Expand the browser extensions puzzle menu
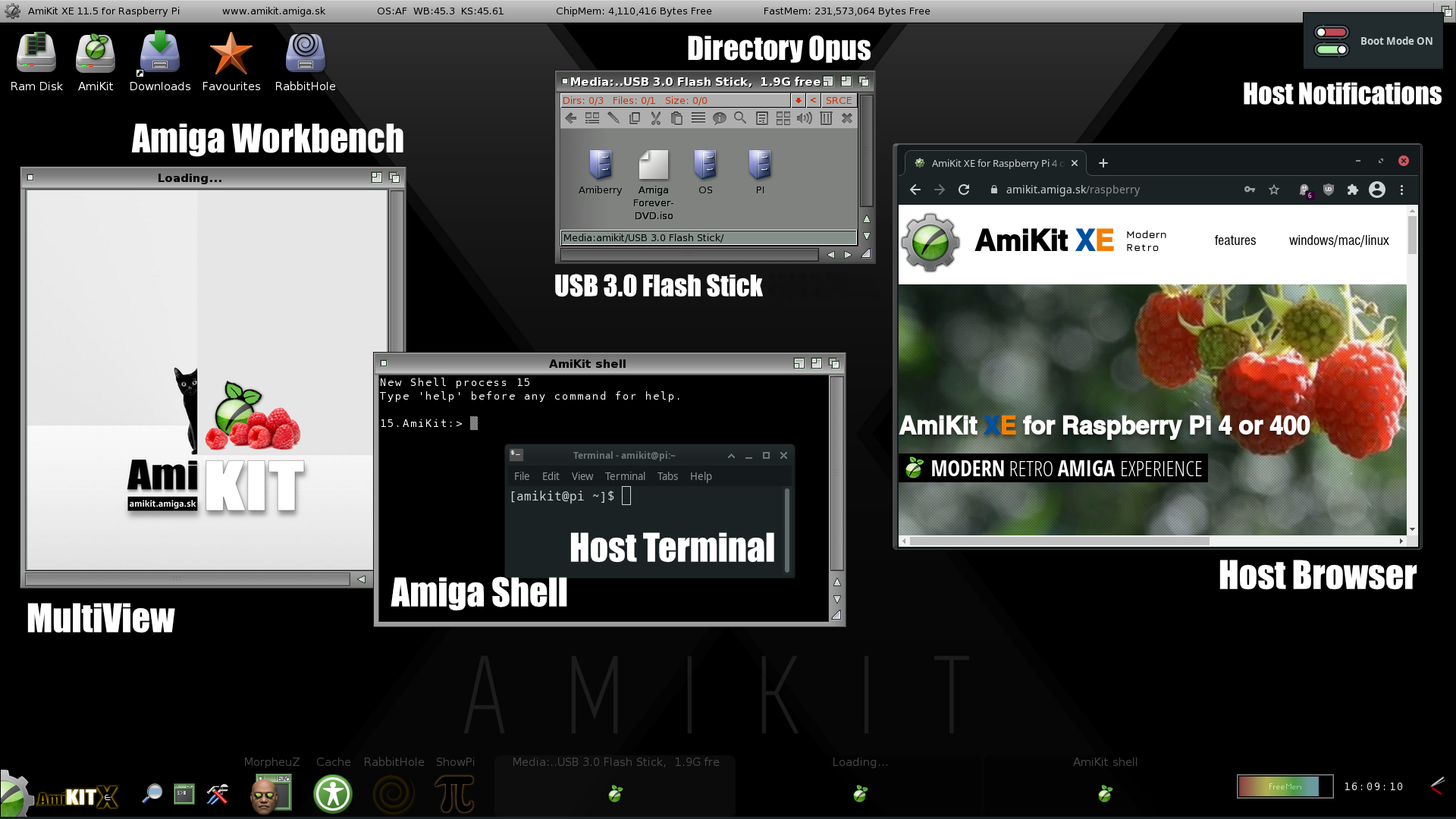 pos(1352,190)
